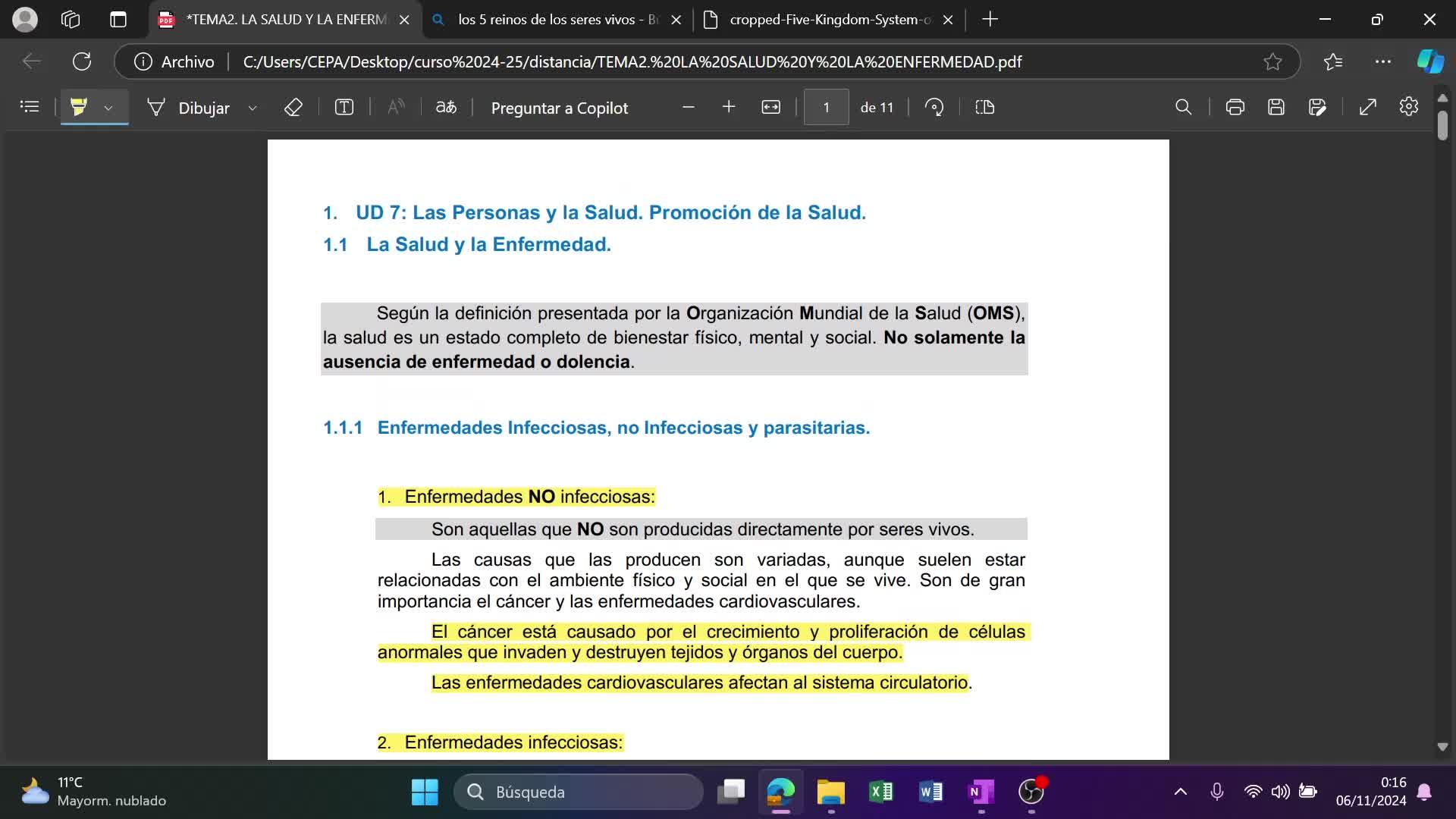Image resolution: width=1456 pixels, height=819 pixels.
Task: Switch to cropped-Five-Kingdom-System tab
Action: [830, 20]
